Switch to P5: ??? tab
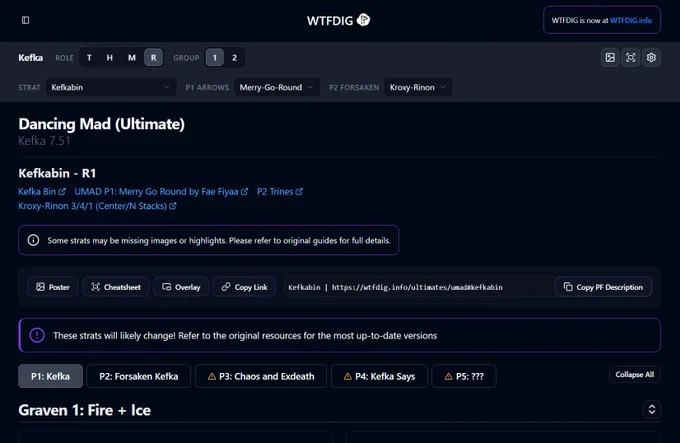Viewport: 680px width, 443px height. pos(464,376)
